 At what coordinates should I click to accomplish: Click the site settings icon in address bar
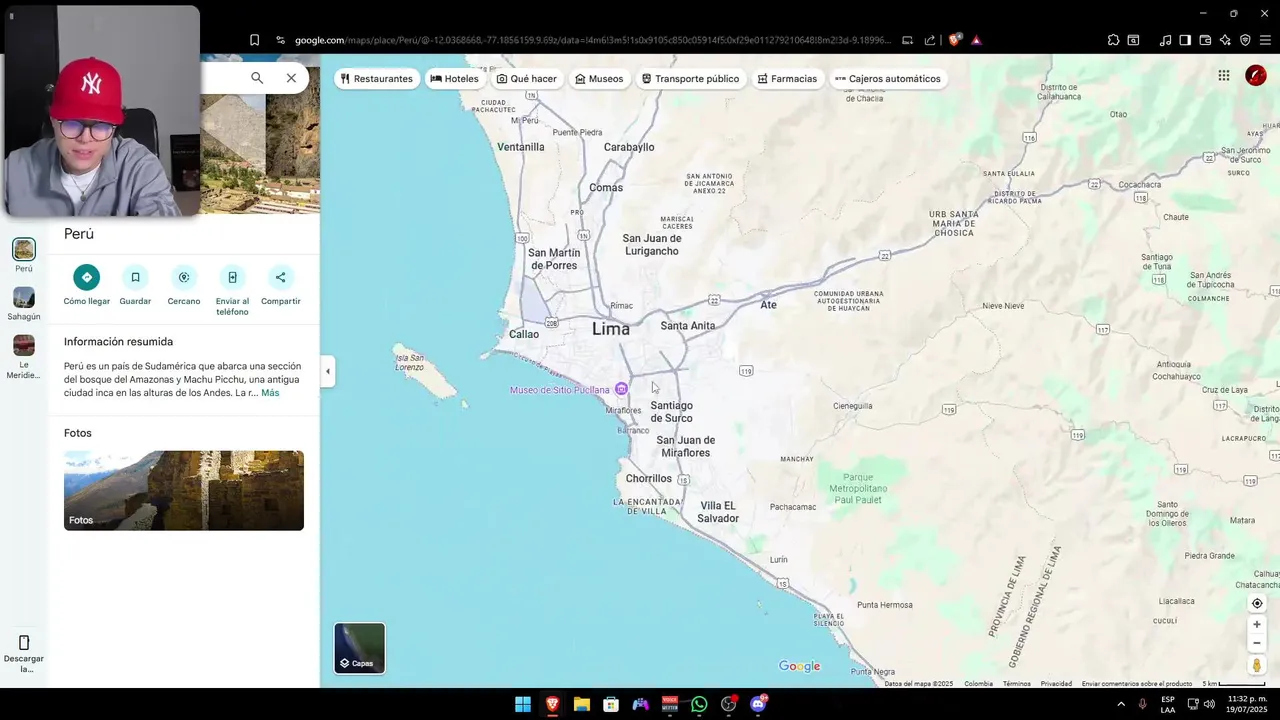[x=280, y=40]
